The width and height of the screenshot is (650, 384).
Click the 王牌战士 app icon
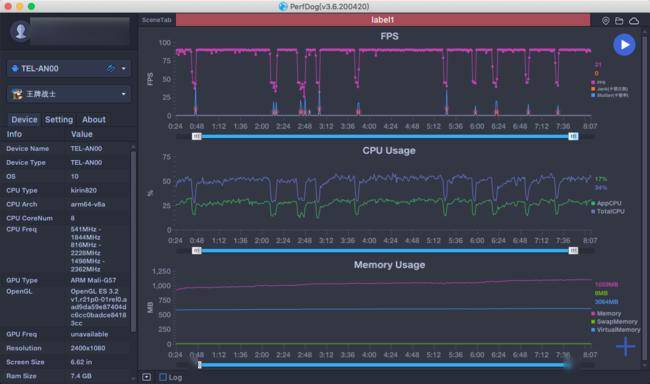(x=17, y=94)
